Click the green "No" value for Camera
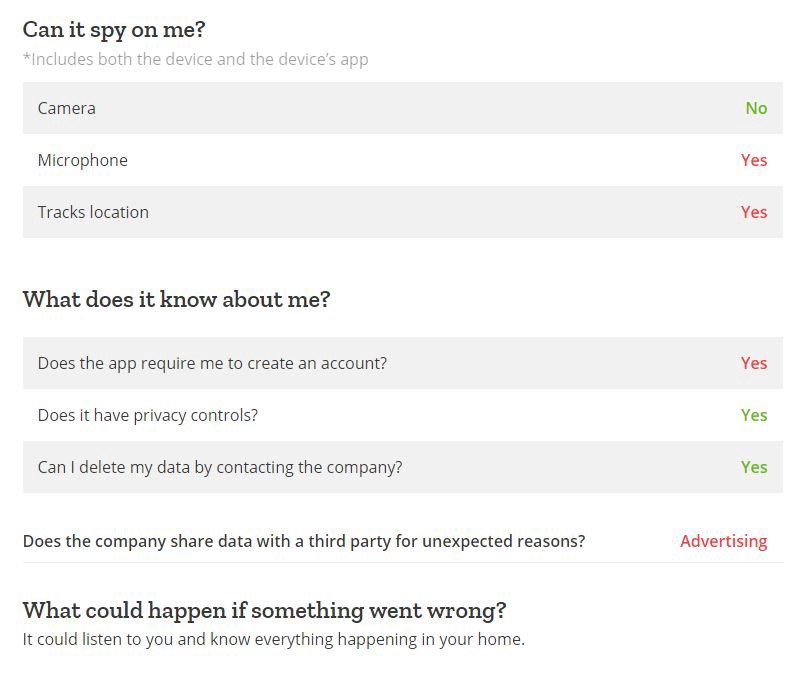 click(x=756, y=108)
